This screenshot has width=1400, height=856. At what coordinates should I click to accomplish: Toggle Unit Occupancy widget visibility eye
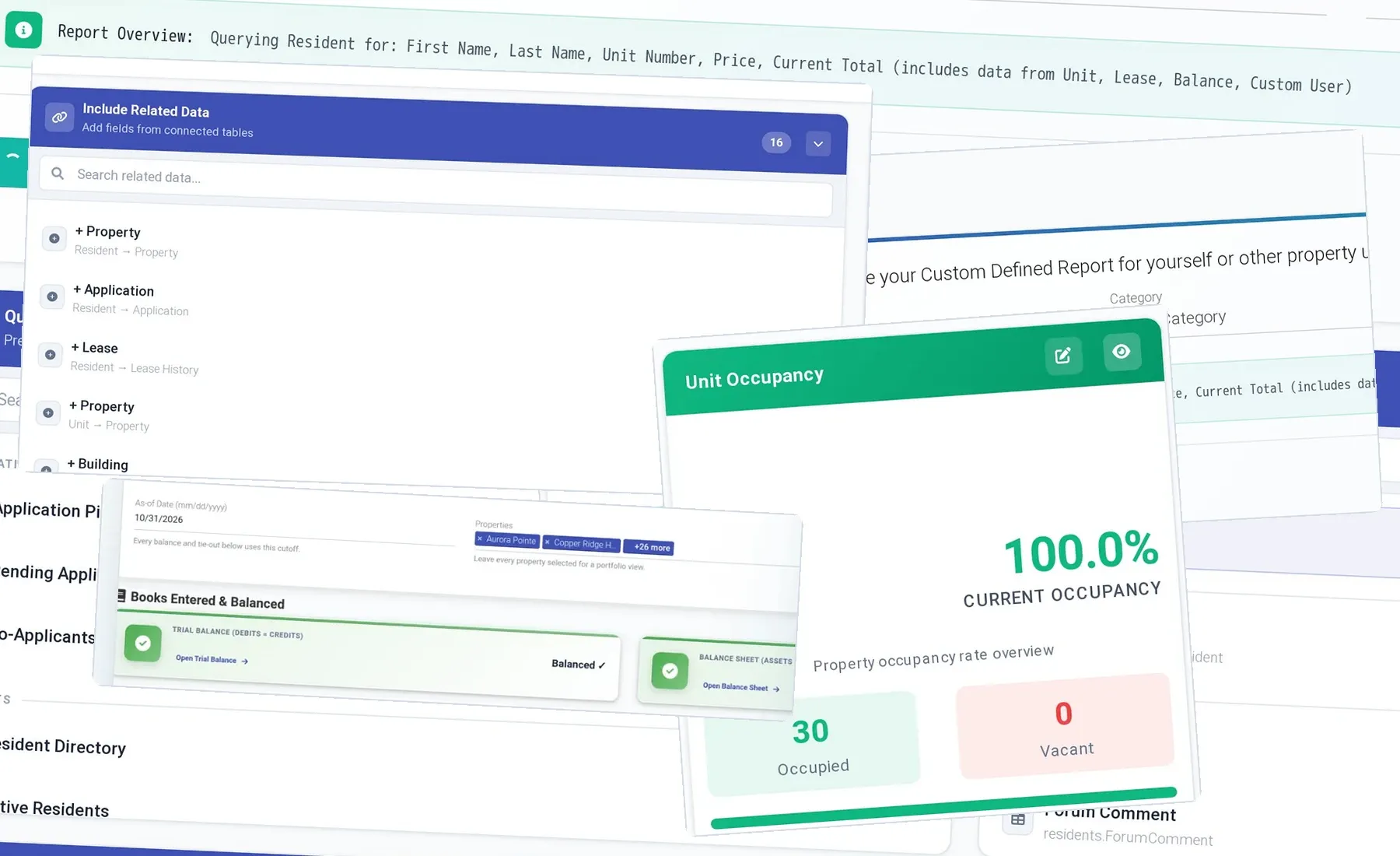click(x=1122, y=352)
